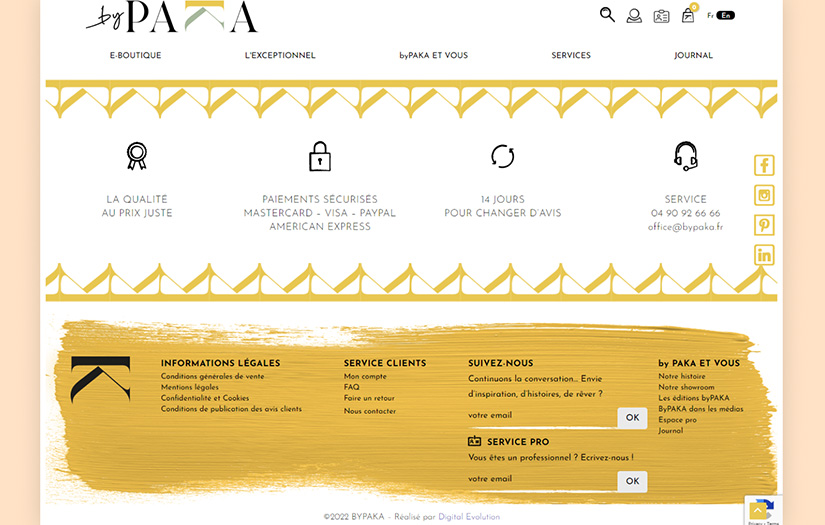
Task: Open Nous contacter link
Action: tap(370, 411)
